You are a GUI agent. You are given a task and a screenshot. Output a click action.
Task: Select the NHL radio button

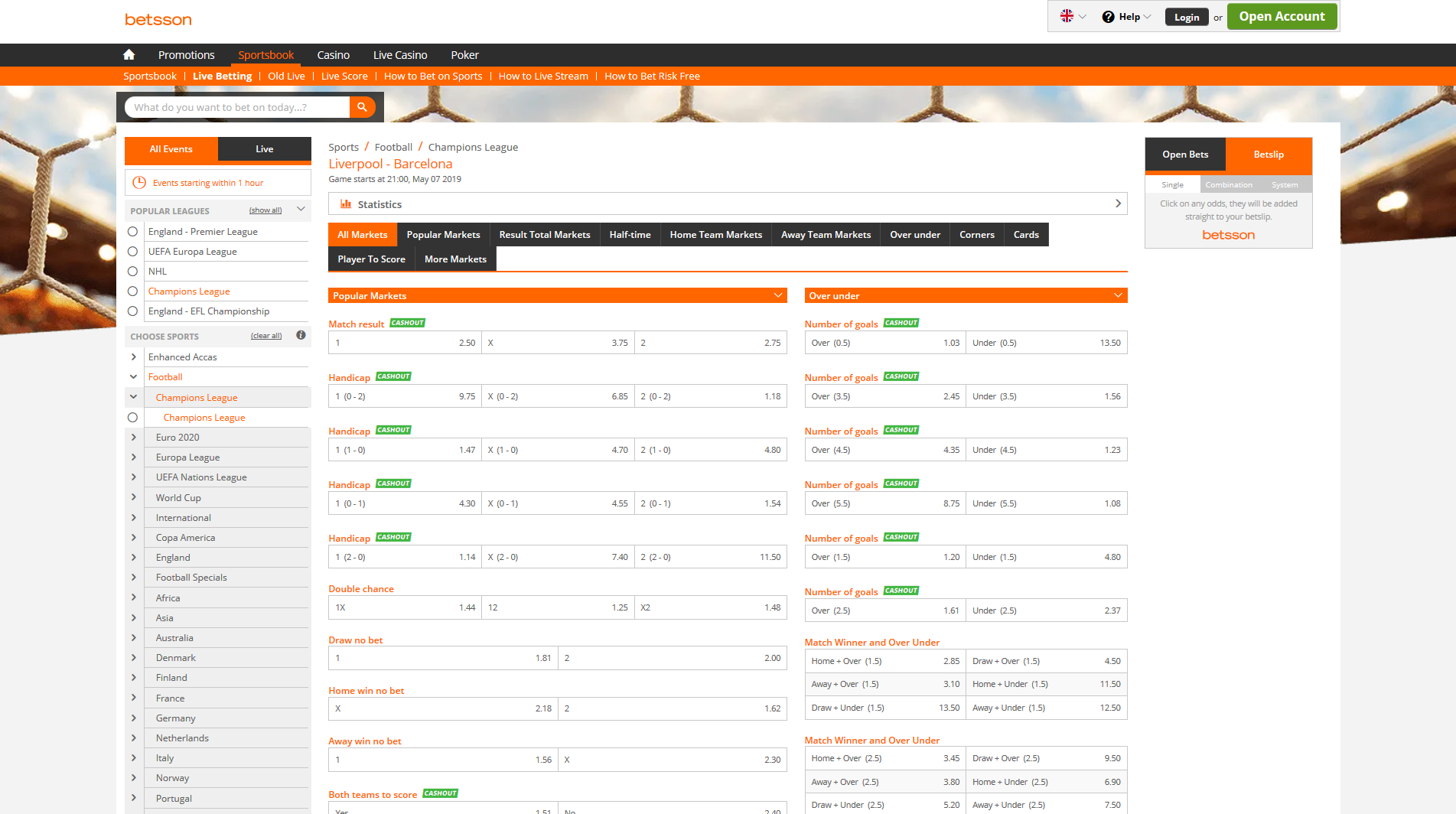click(132, 272)
